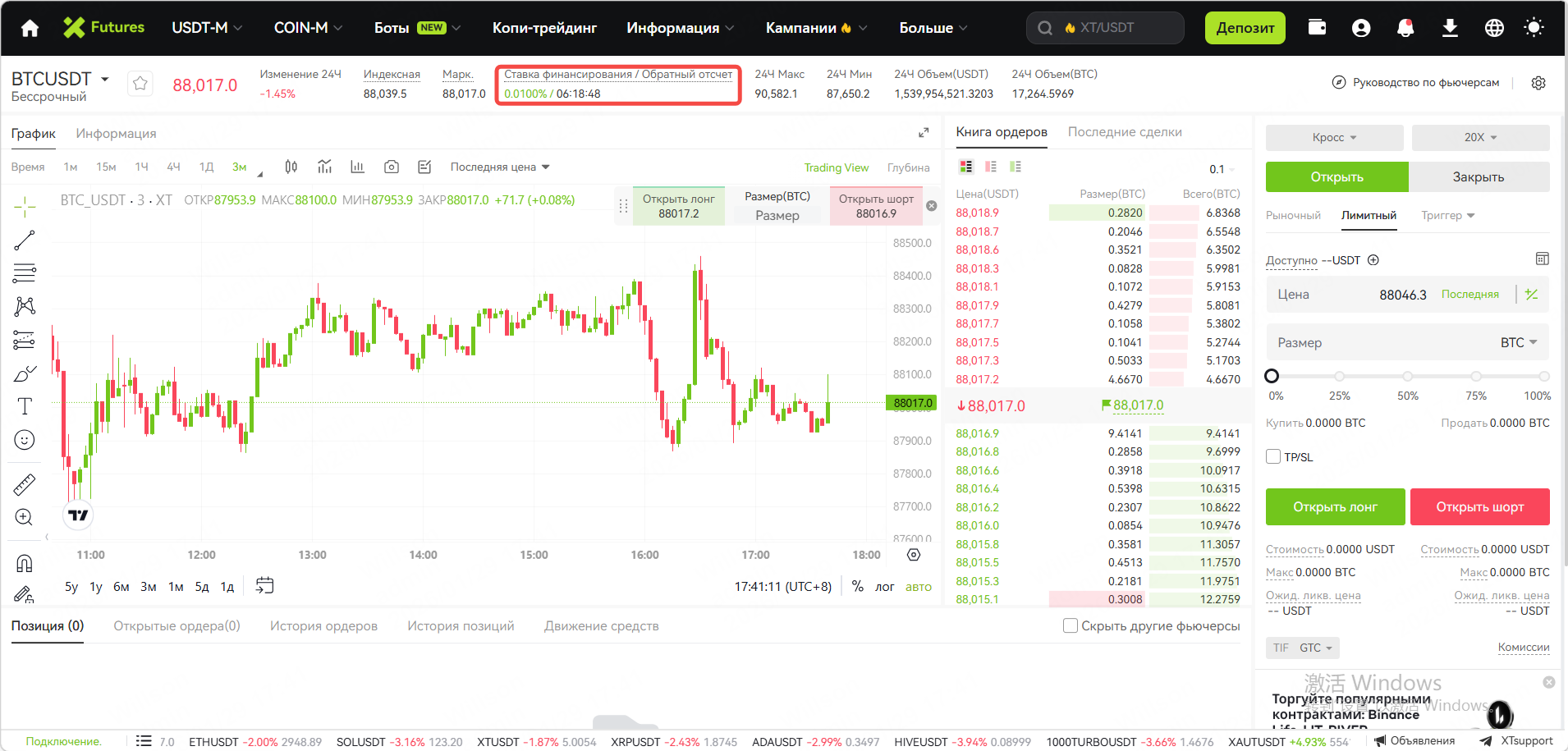The height and width of the screenshot is (751, 1568).
Task: Select the text annotation tool
Action: [25, 406]
